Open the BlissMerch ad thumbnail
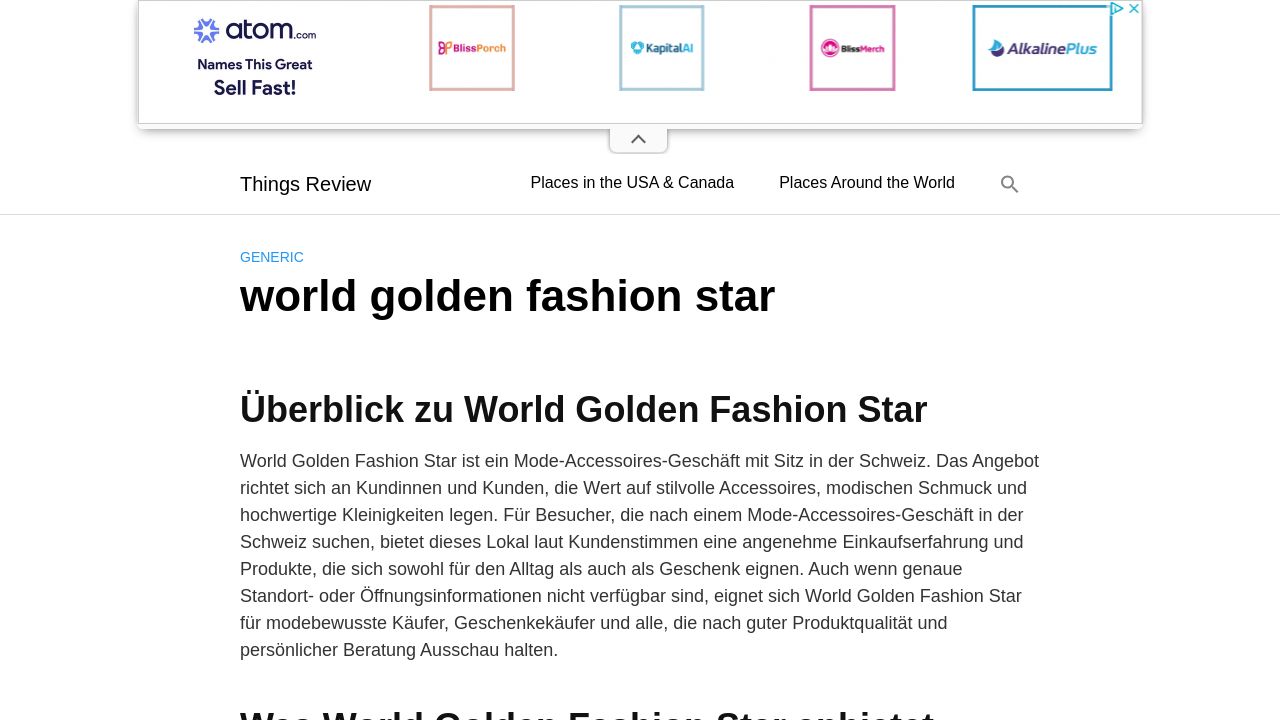Viewport: 1280px width, 720px height. [x=852, y=48]
